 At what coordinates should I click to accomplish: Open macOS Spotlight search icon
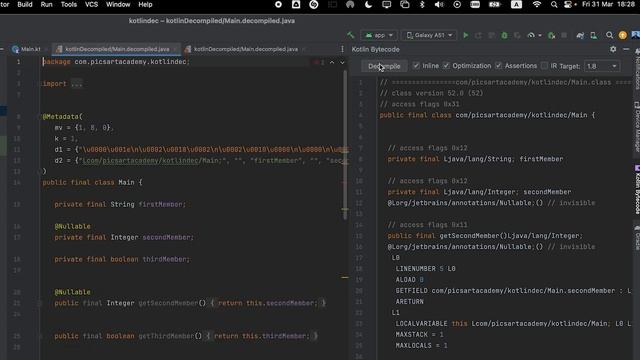pos(554,4)
